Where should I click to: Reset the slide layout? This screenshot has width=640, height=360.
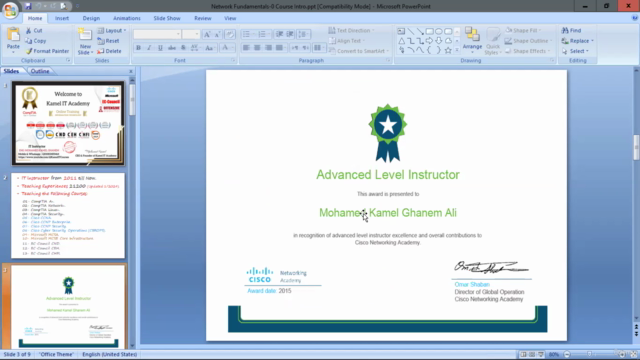109,41
